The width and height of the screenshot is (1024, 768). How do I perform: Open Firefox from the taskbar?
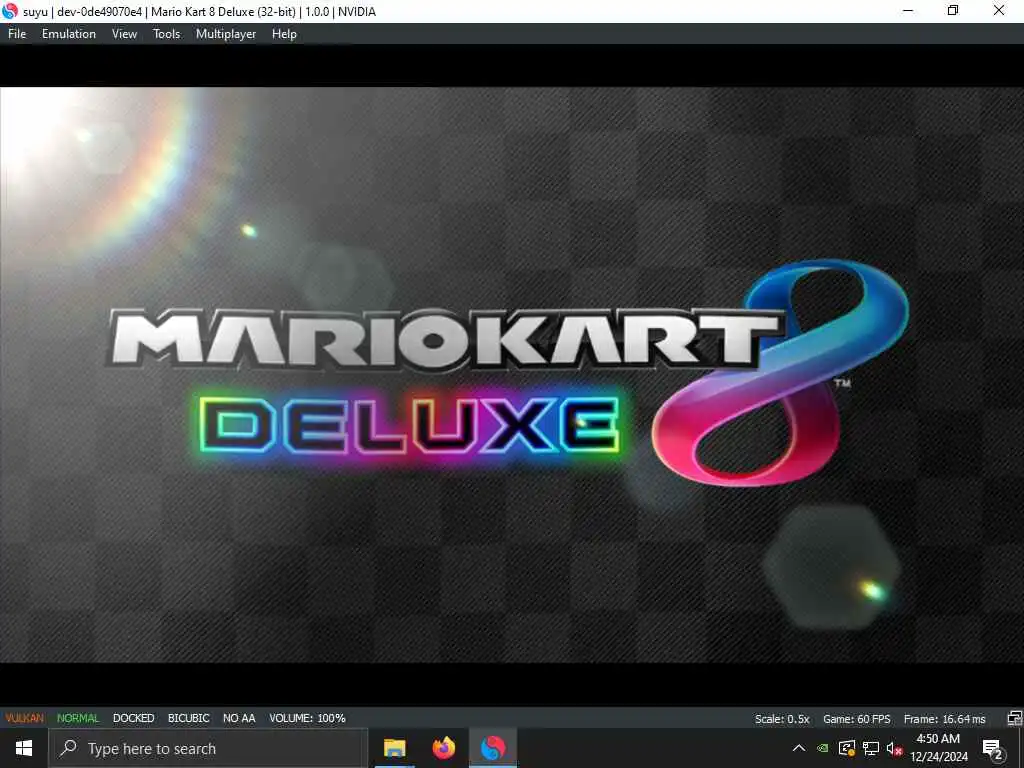444,748
